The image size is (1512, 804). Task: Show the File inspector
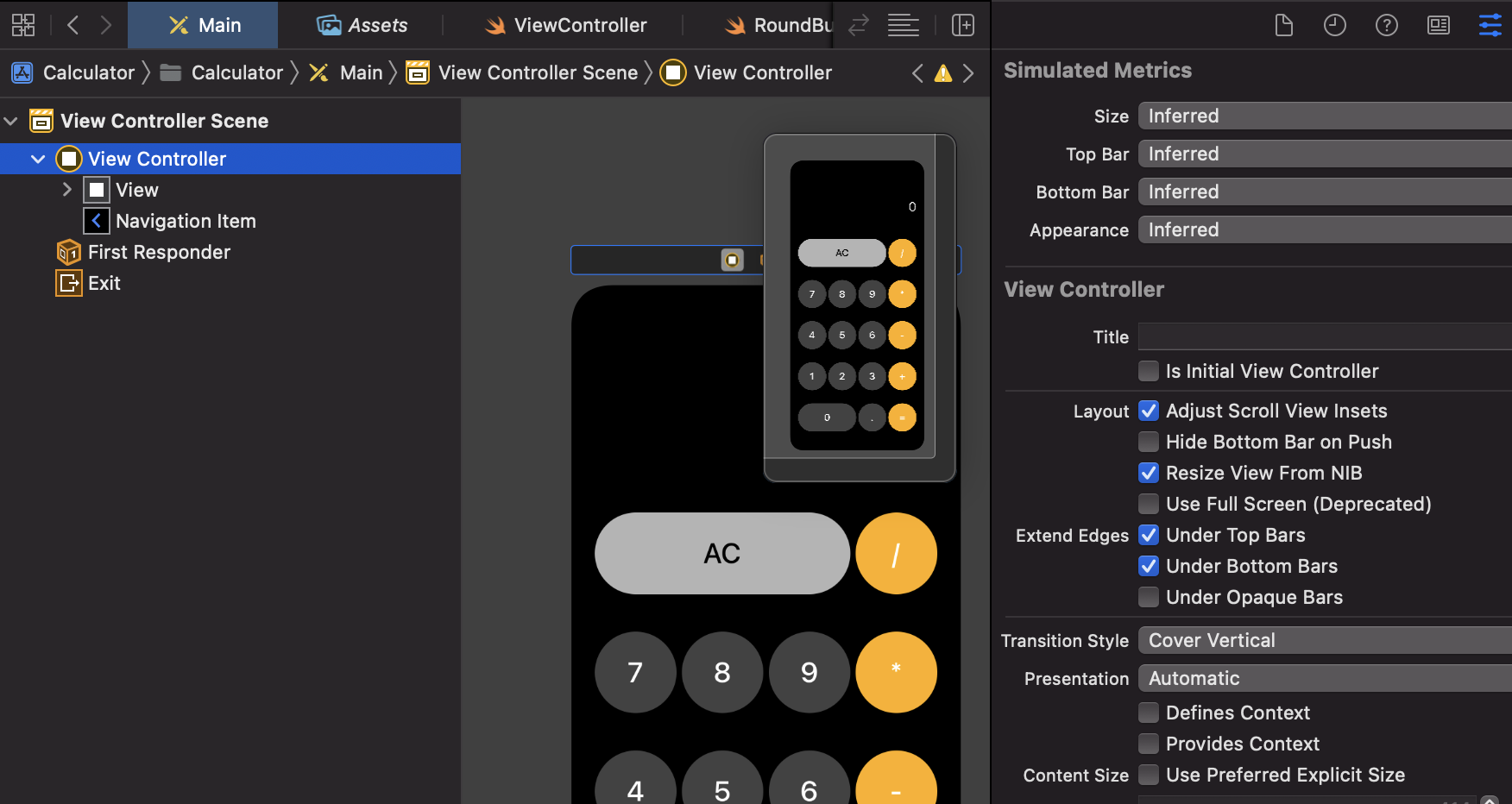pyautogui.click(x=1284, y=25)
